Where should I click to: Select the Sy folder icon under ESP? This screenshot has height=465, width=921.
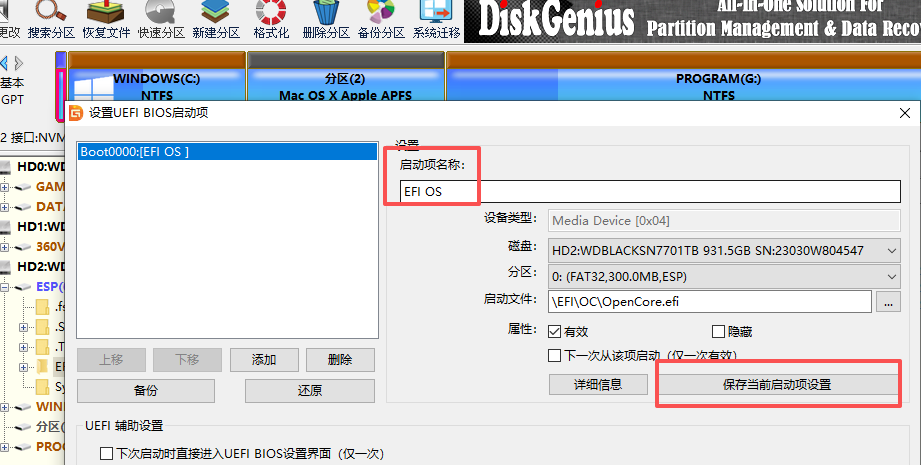[42, 387]
